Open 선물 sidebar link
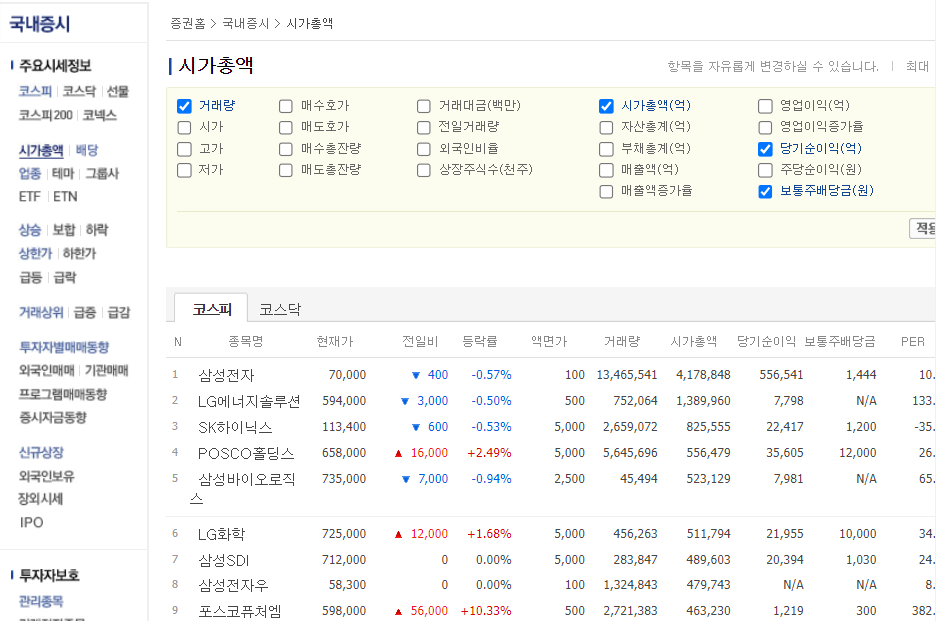 [118, 91]
